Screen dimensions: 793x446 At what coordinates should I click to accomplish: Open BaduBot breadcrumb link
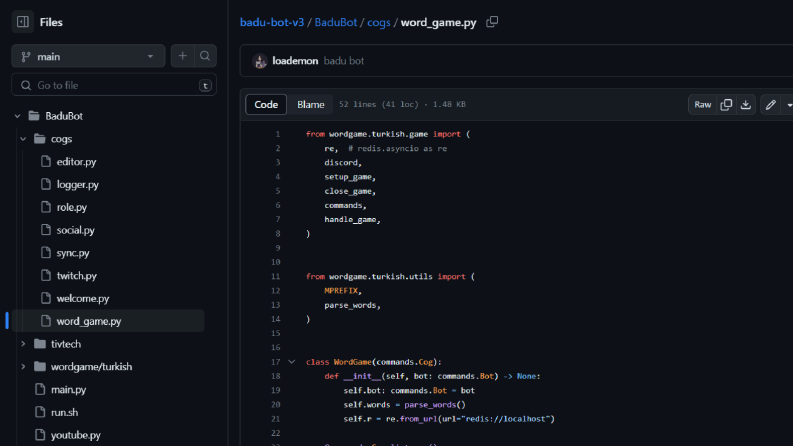pyautogui.click(x=336, y=22)
